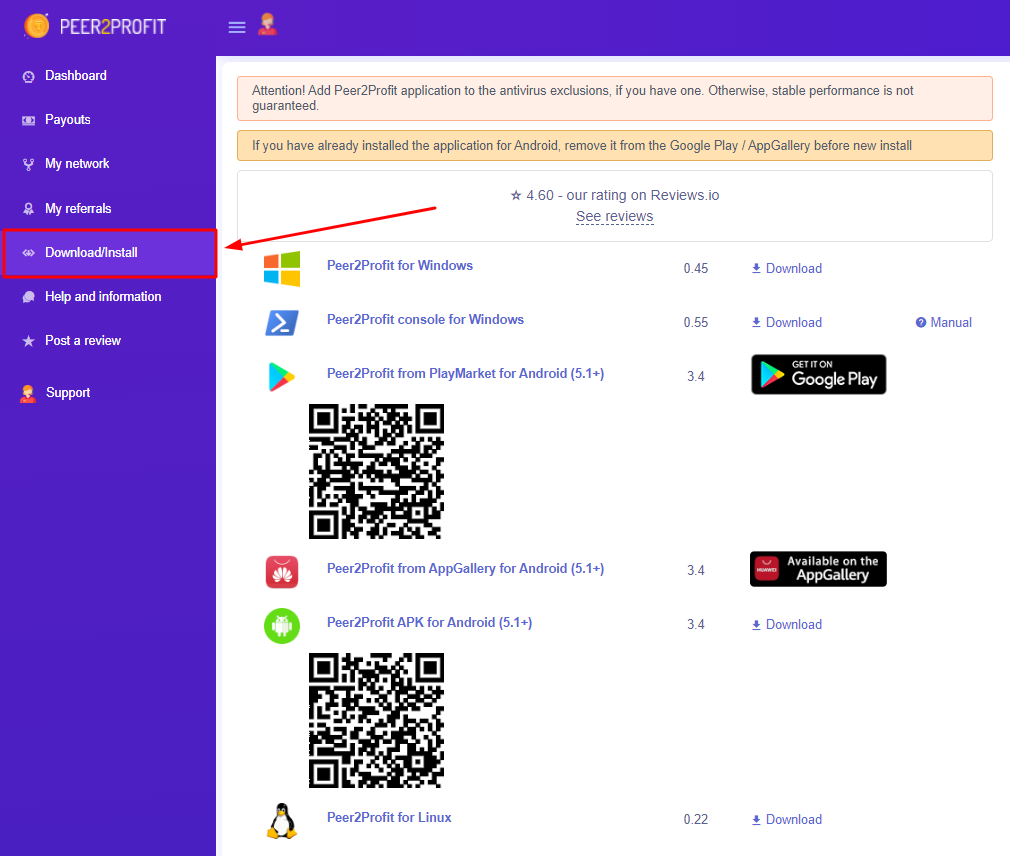Click the Peer2Profit coin logo
The width and height of the screenshot is (1010, 856).
[x=37, y=26]
